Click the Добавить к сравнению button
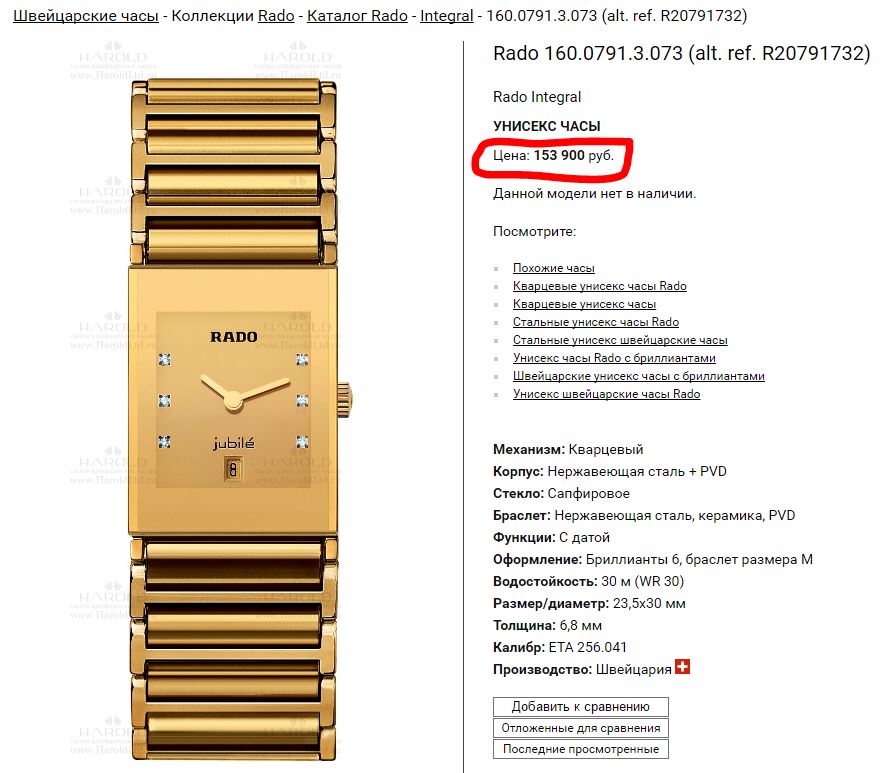Screen dimensions: 896x773 pos(581,707)
